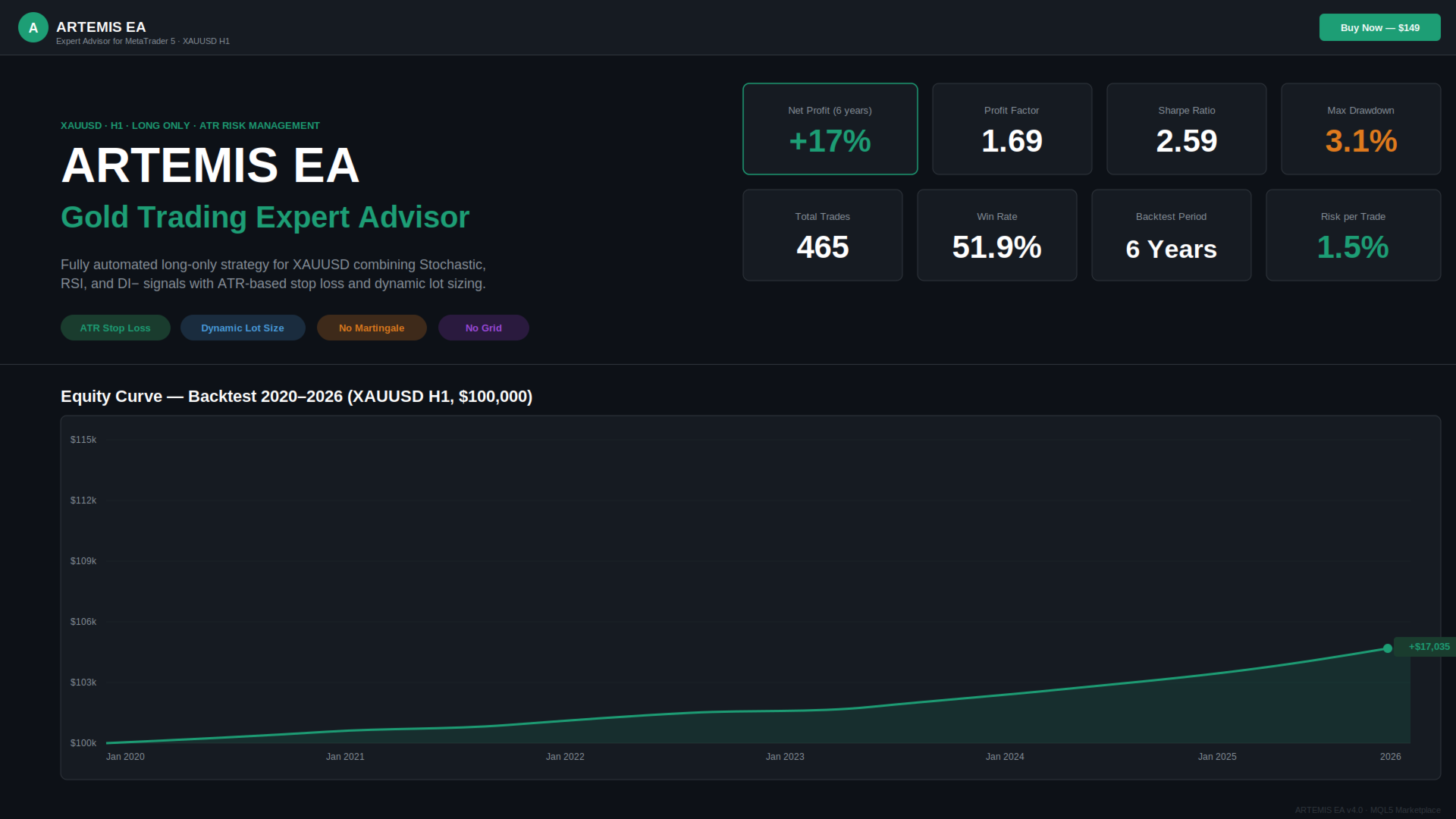Select the Dynamic Lot Size tag
The height and width of the screenshot is (819, 1456).
243,328
